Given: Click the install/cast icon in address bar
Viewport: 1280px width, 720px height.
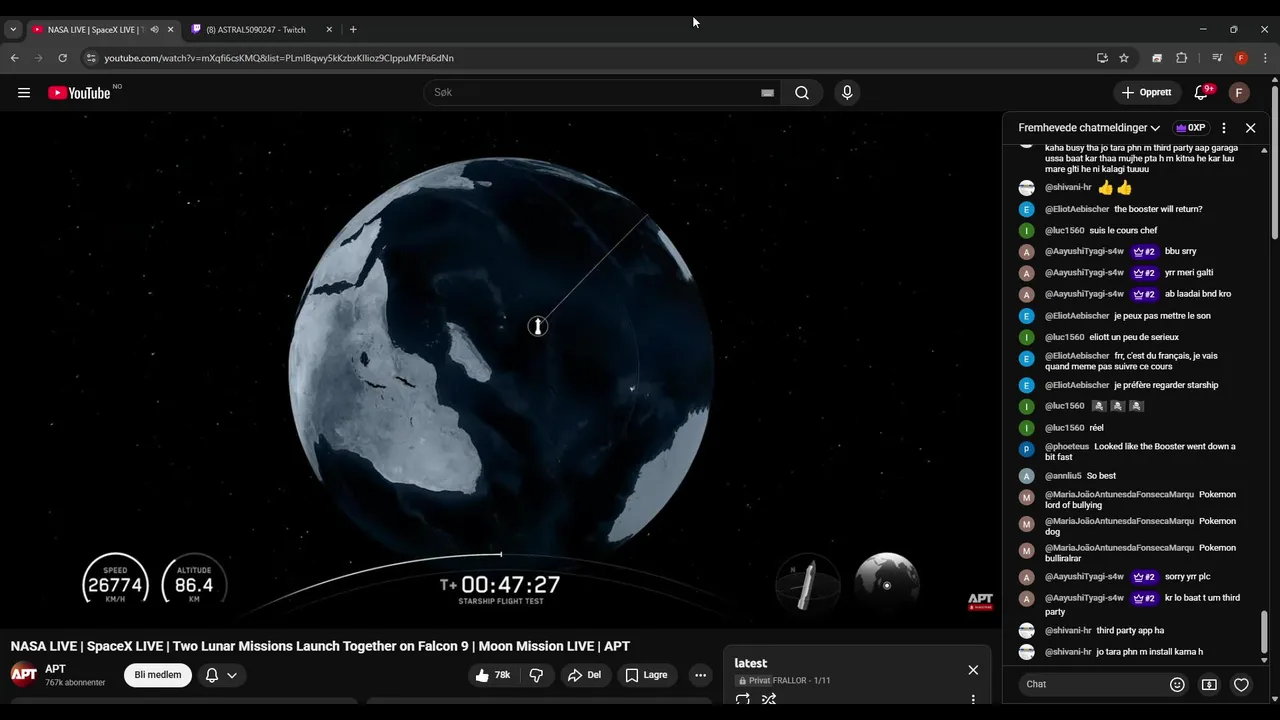Looking at the screenshot, I should click(x=1102, y=58).
